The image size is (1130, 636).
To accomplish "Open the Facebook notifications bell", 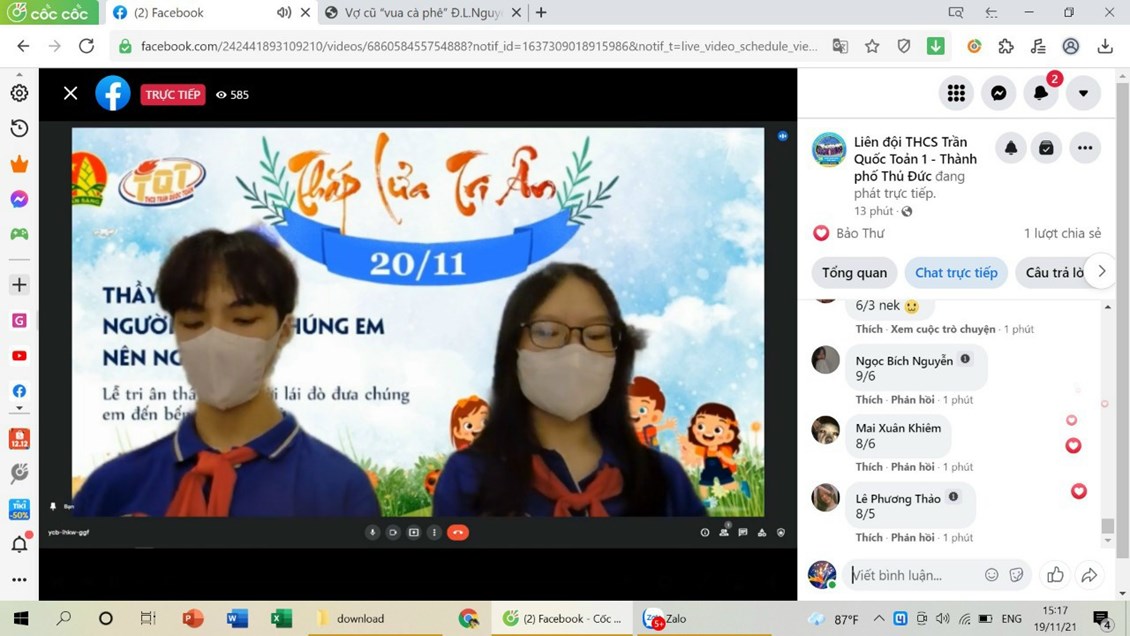I will pyautogui.click(x=1040, y=93).
